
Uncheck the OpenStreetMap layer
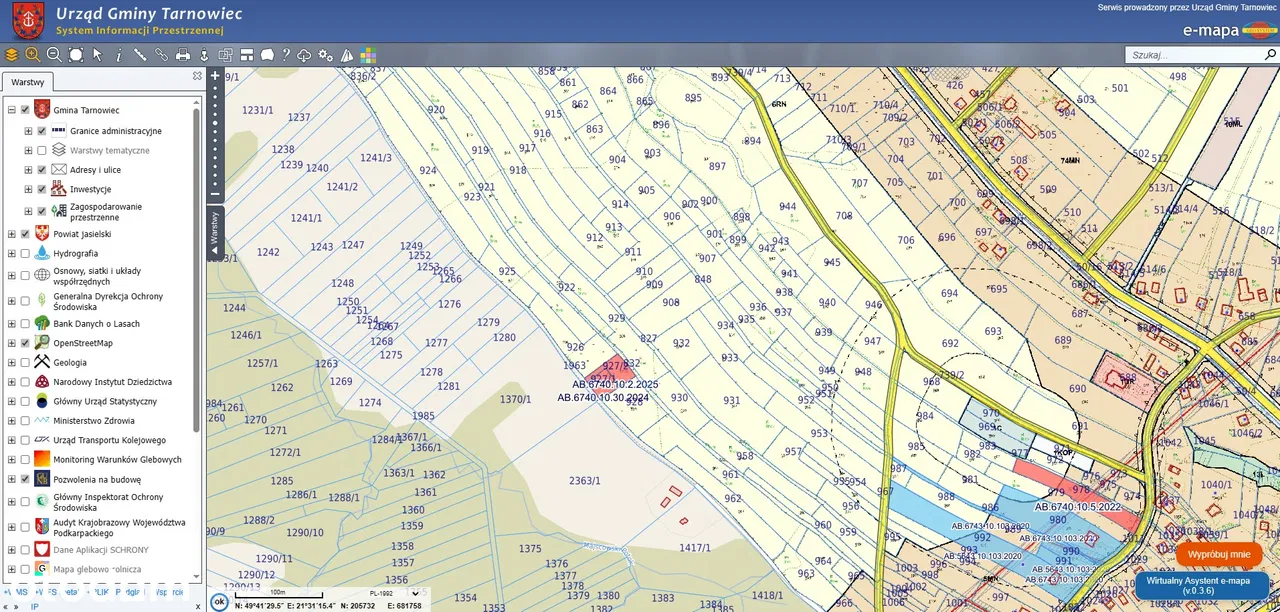click(25, 343)
